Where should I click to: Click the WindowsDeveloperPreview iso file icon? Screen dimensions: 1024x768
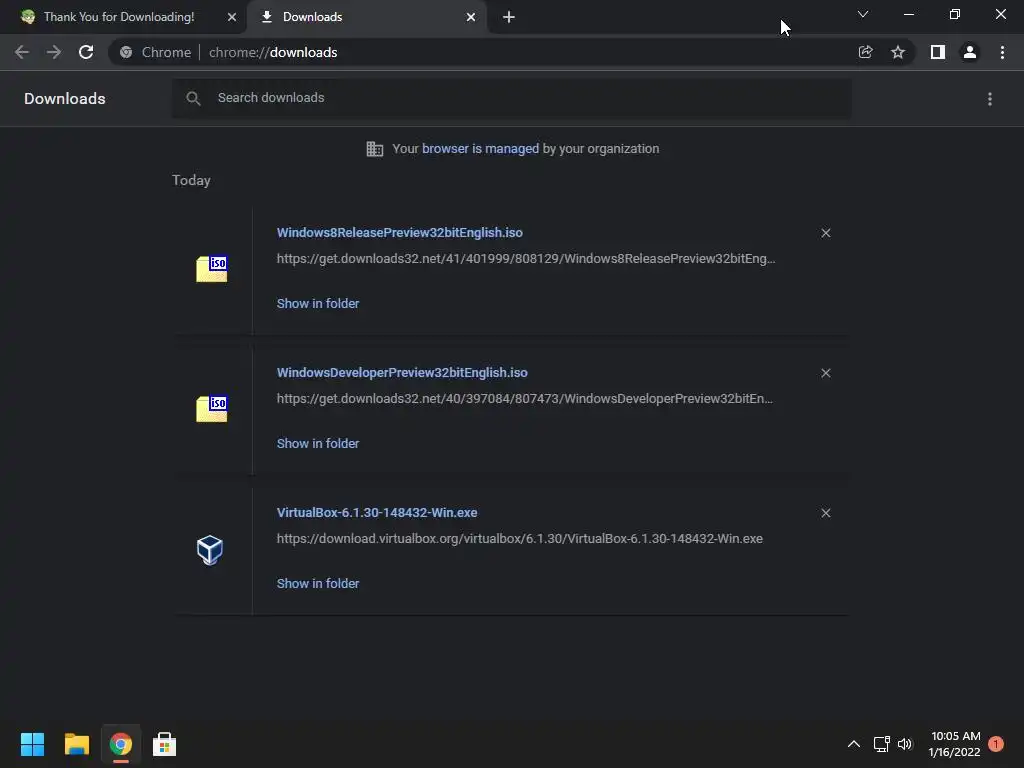click(x=212, y=408)
